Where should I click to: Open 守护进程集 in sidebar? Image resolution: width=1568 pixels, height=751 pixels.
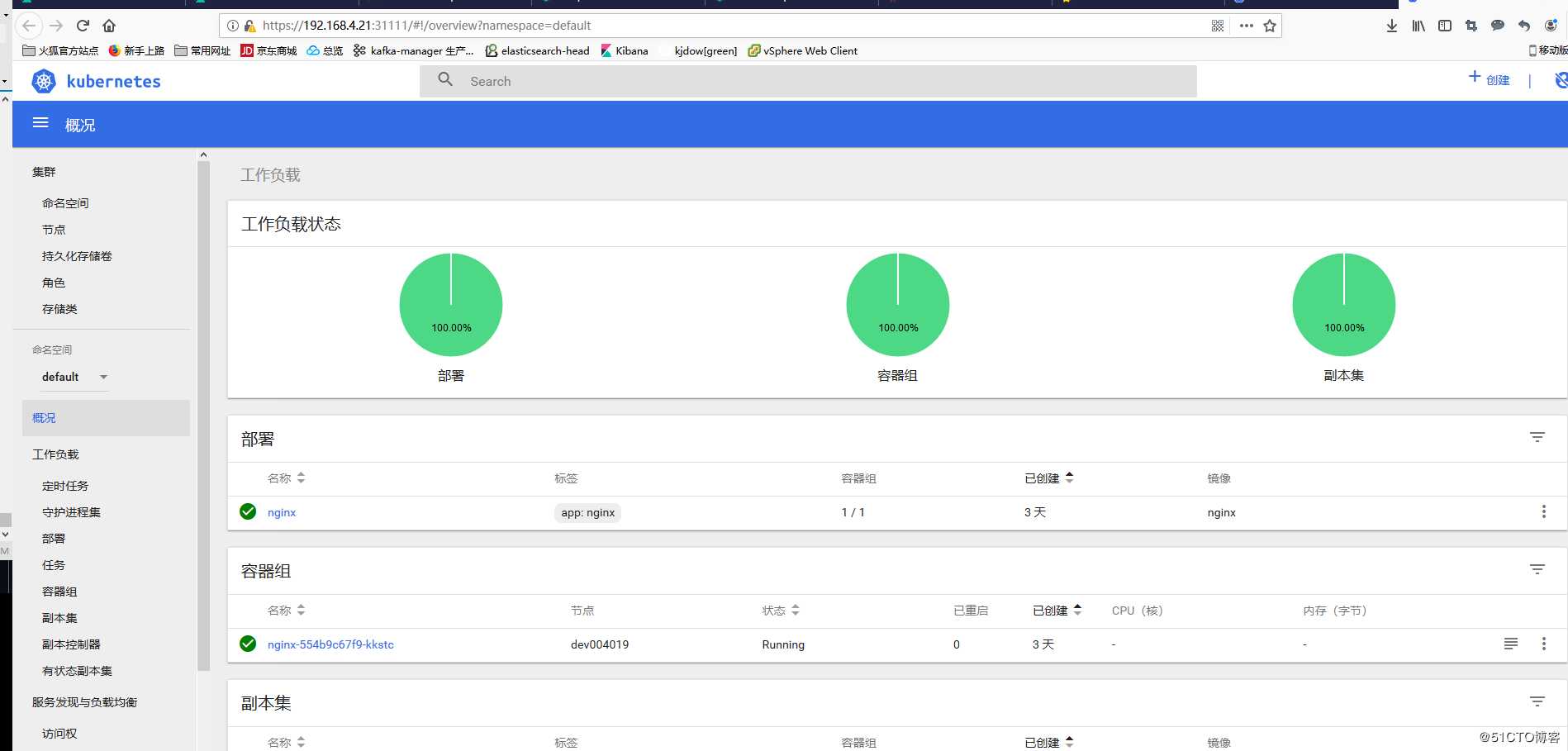[x=71, y=512]
